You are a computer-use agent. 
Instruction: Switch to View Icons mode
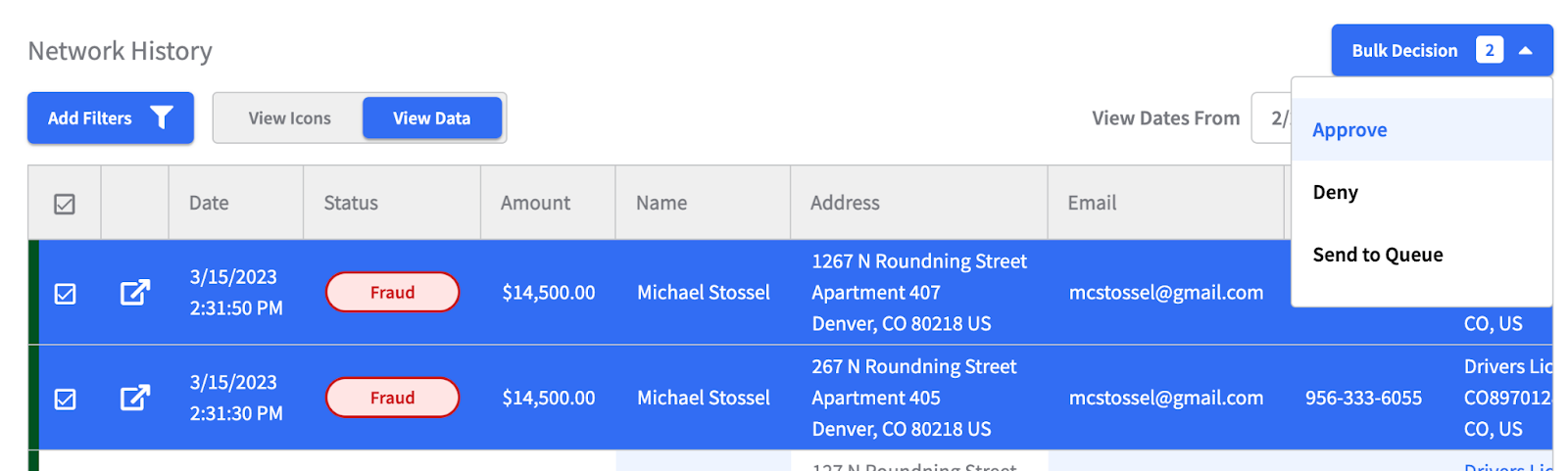coord(289,118)
